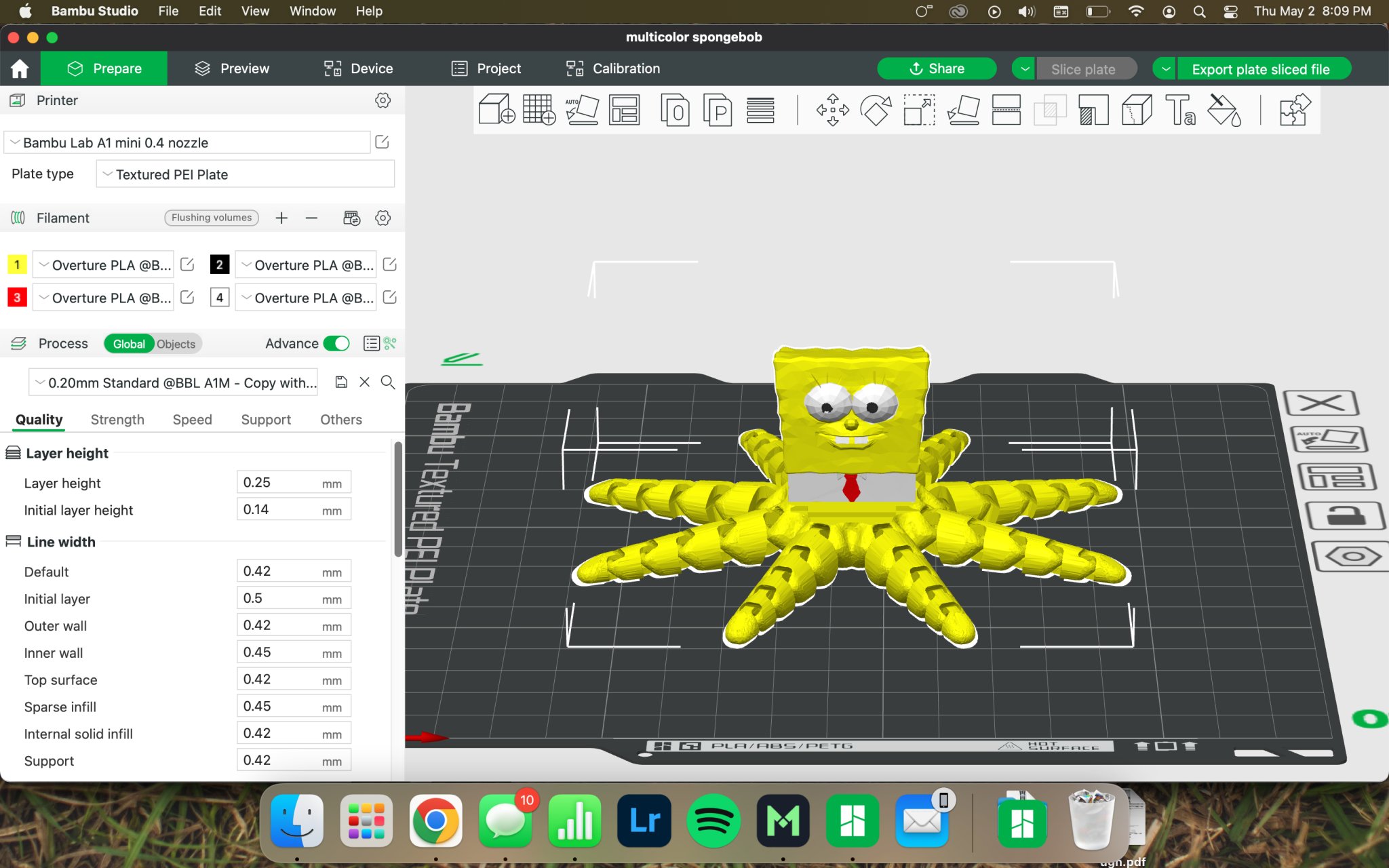Open the Strength settings tab

tap(117, 420)
